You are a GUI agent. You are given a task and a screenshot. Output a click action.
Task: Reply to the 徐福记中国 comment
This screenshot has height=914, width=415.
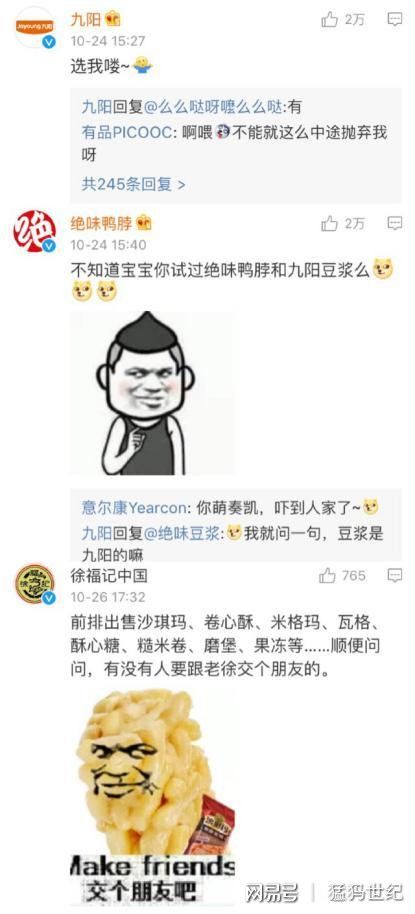point(395,576)
